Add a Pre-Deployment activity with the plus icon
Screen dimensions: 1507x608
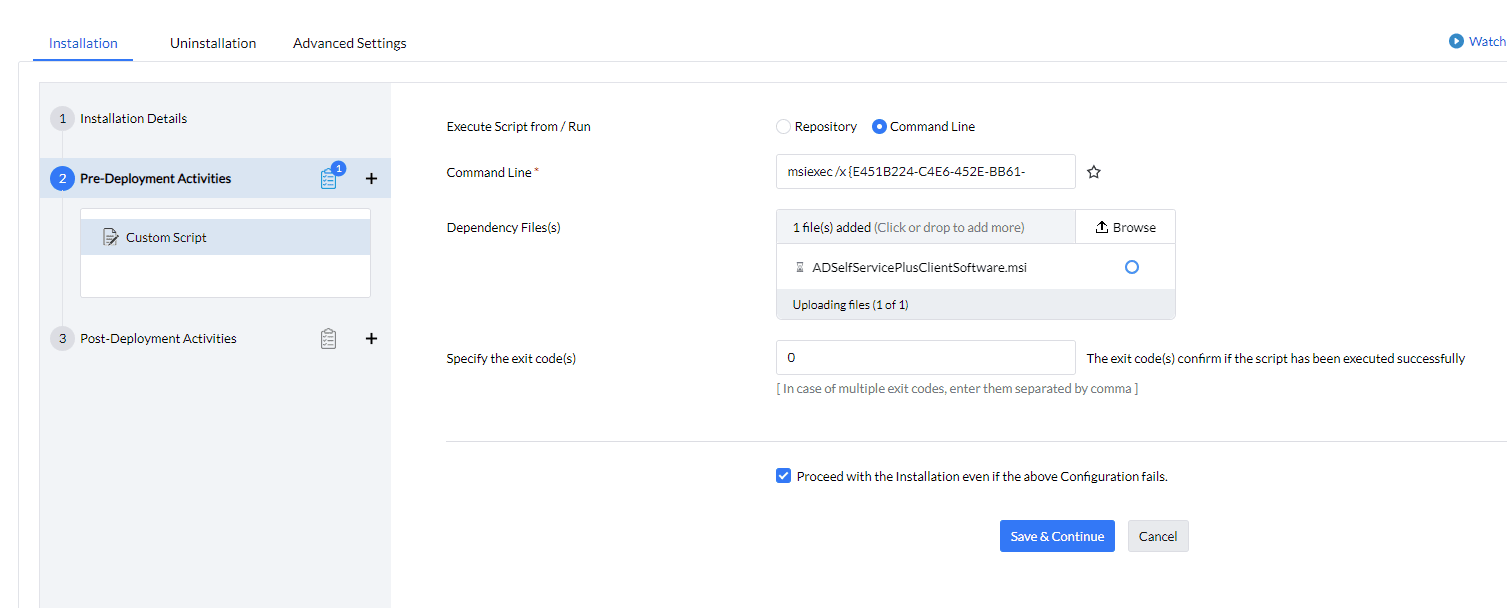tap(371, 179)
